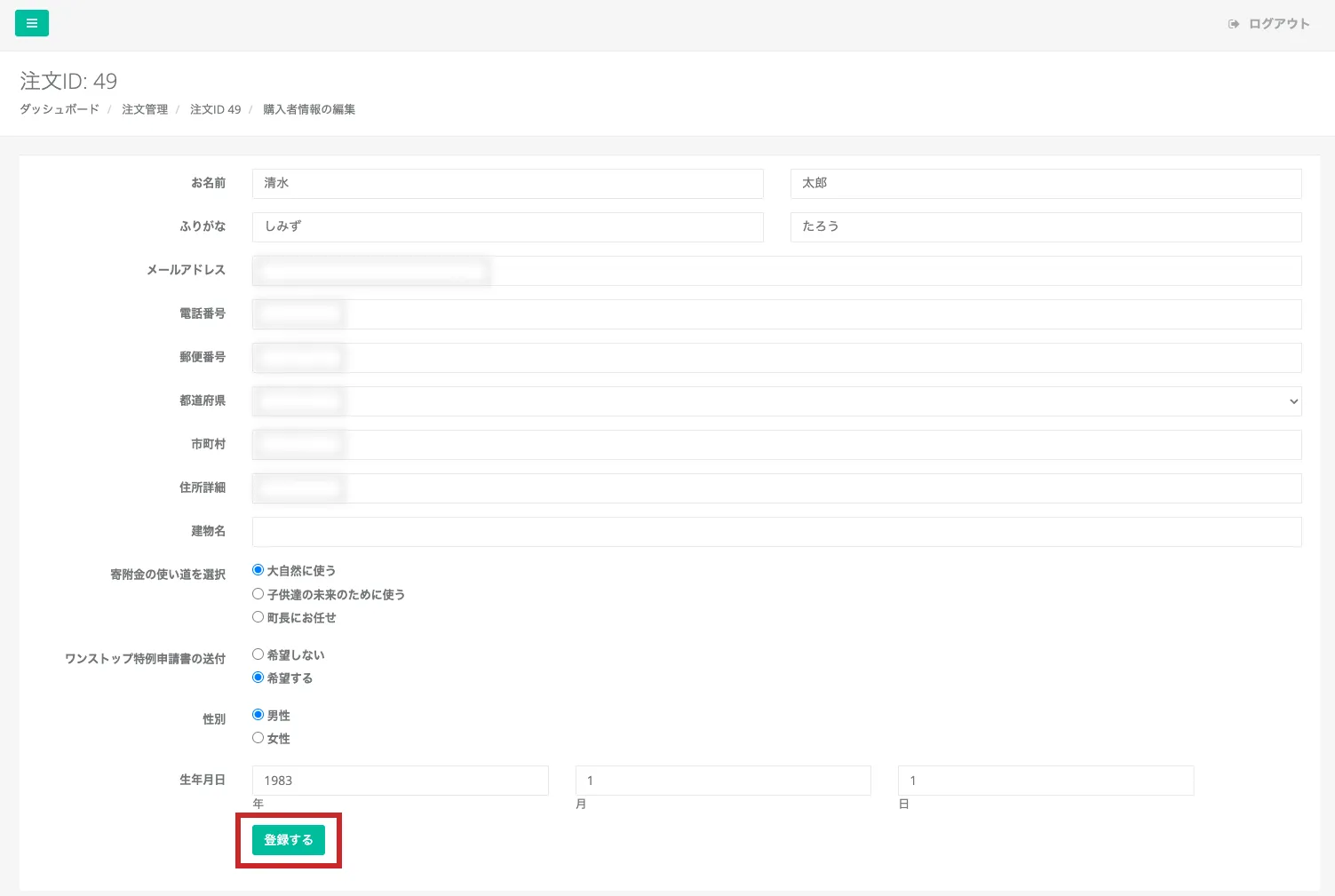Click the birth year field showing 1983
1335x896 pixels.
[400, 781]
